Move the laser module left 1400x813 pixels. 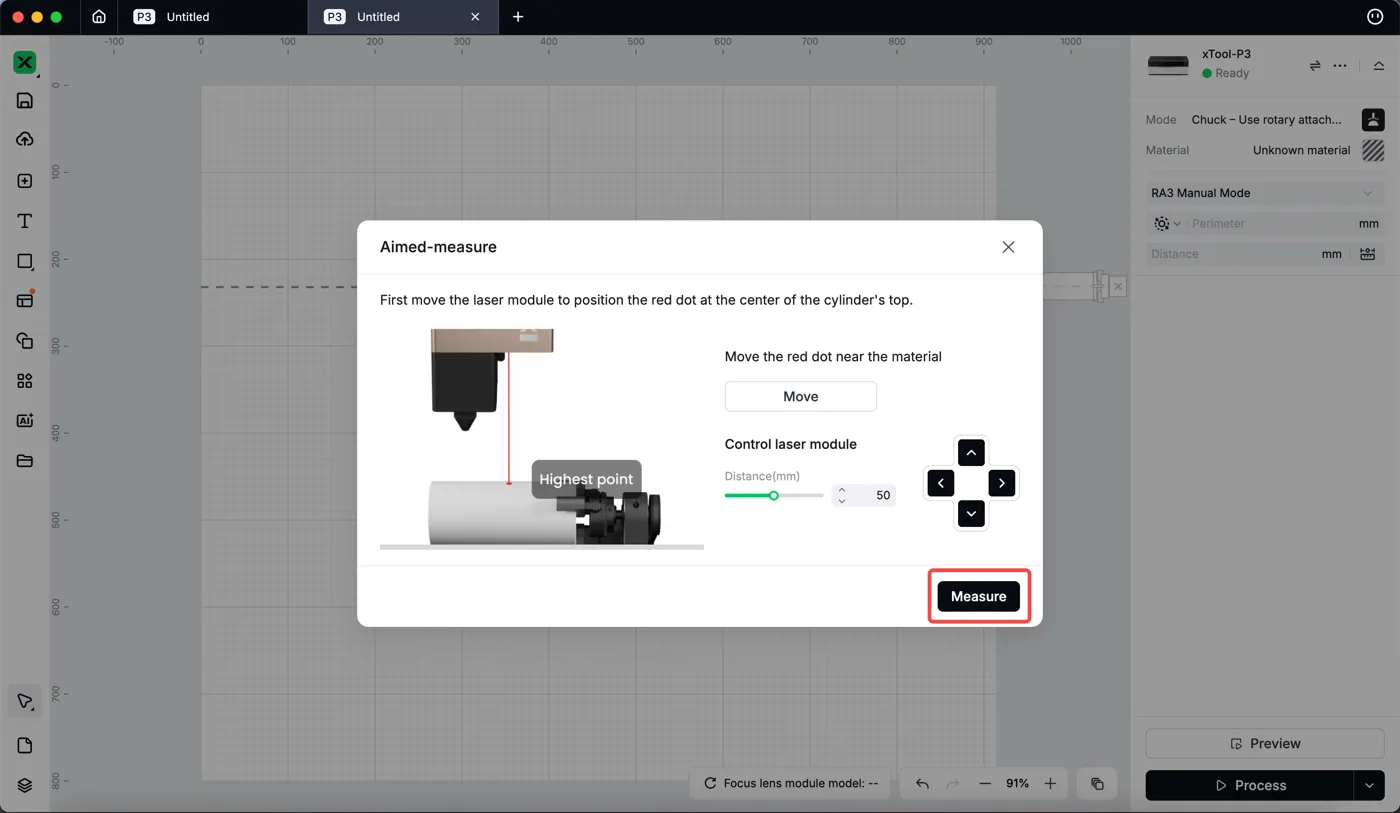pos(940,483)
